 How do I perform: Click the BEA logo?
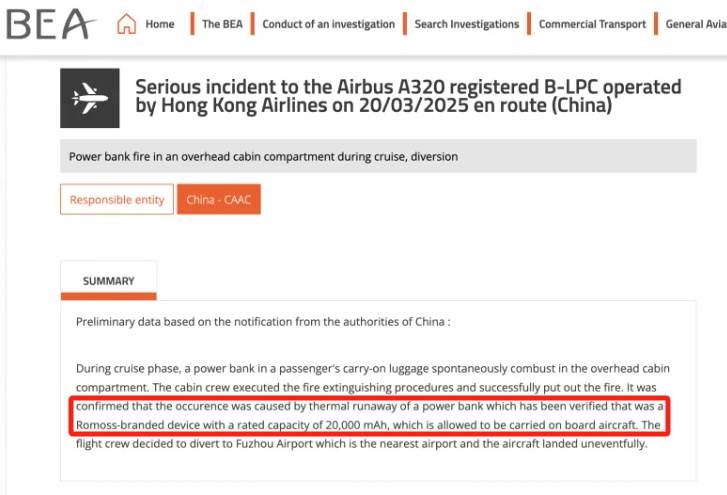click(x=51, y=24)
